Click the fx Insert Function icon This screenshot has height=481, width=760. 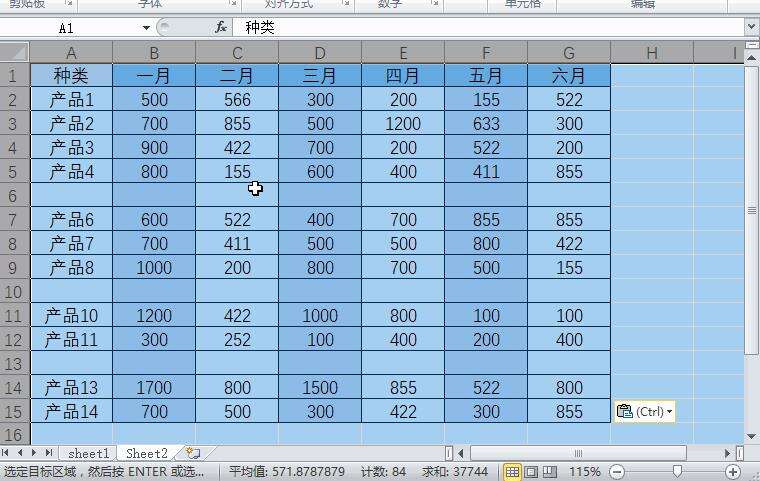pyautogui.click(x=221, y=27)
